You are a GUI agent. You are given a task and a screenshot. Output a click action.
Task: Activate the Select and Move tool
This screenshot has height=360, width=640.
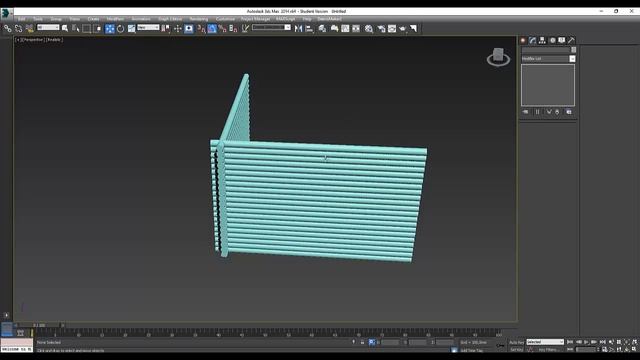click(110, 29)
